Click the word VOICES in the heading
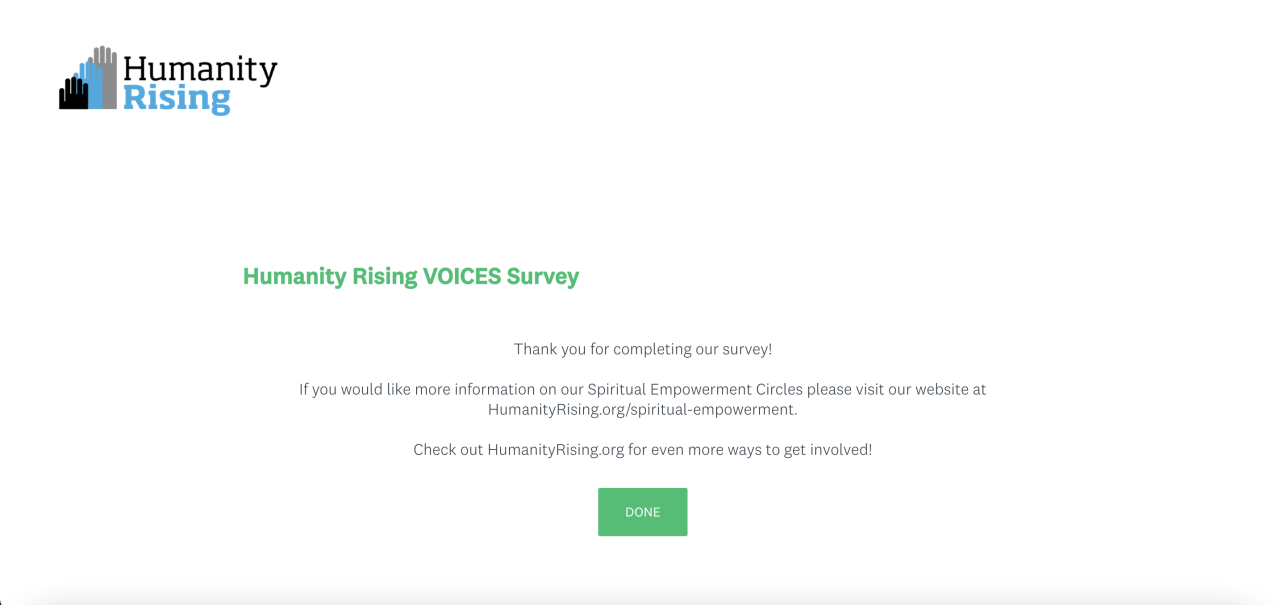This screenshot has width=1280, height=605. pos(462,276)
